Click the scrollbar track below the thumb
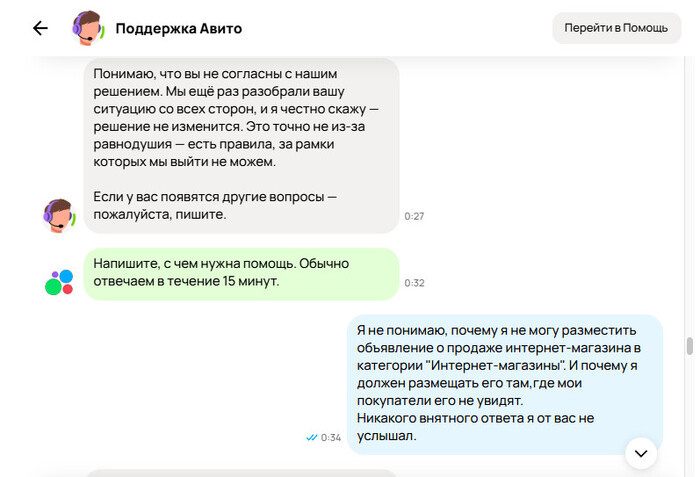Viewport: 700px width, 477px height. click(688, 420)
